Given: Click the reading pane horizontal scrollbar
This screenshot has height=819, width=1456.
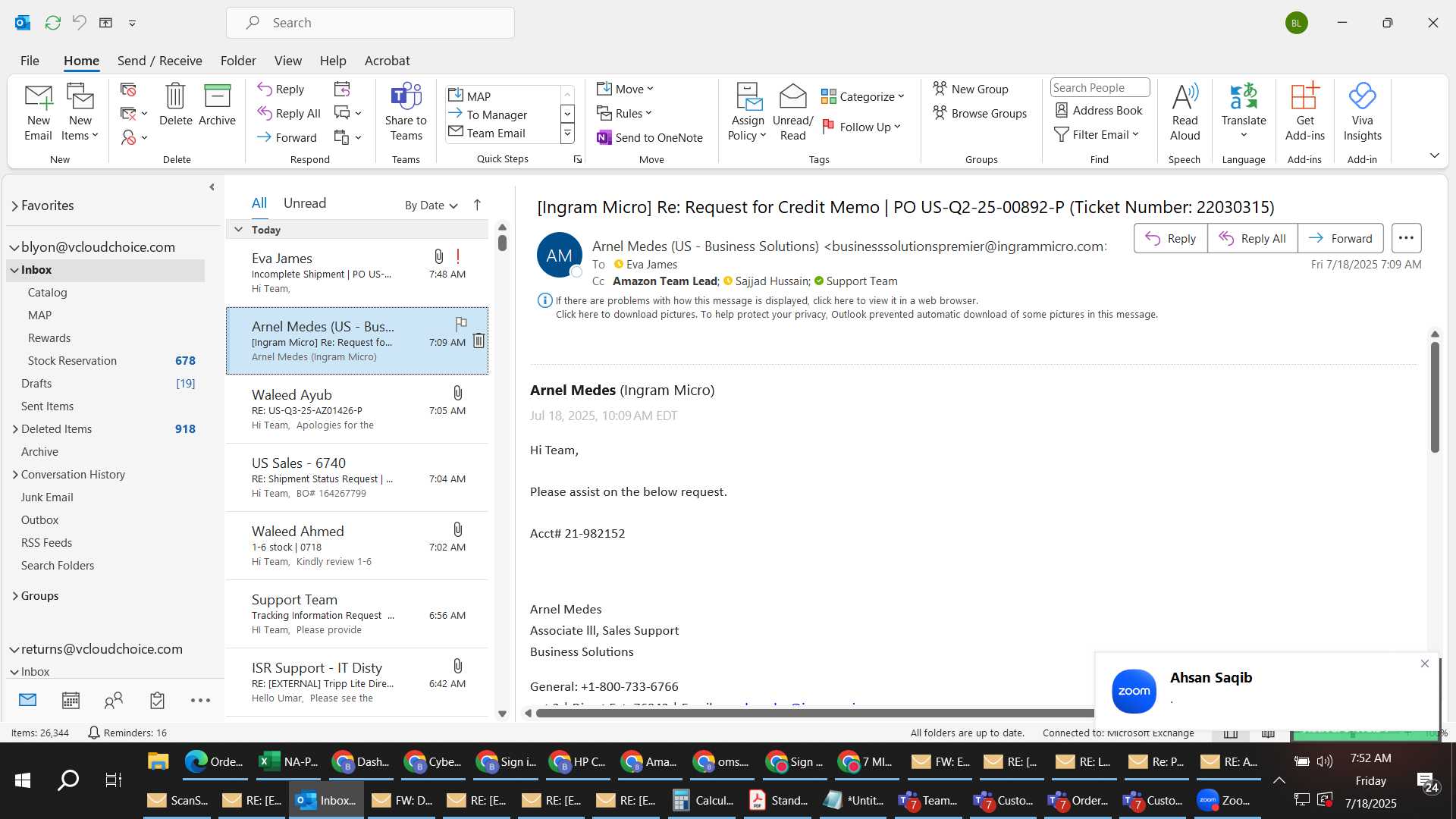Looking at the screenshot, I should coord(814,713).
